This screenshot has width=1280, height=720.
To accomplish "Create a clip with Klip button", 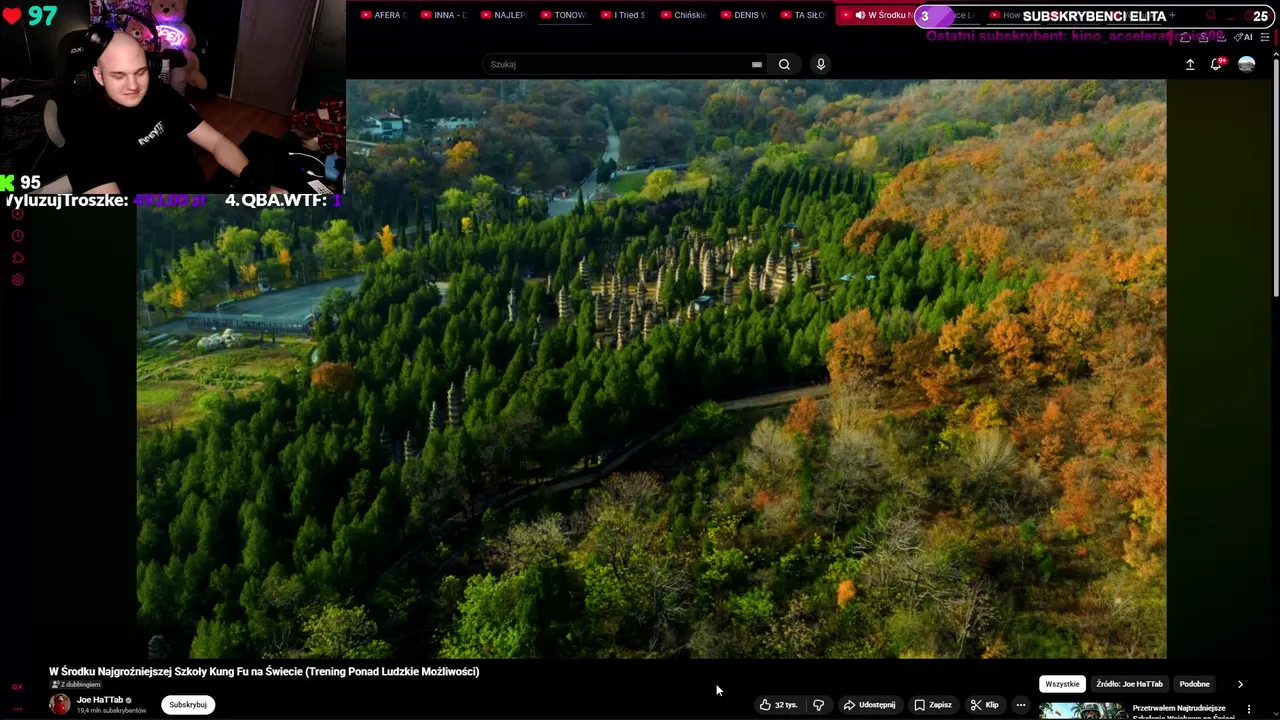I will coord(984,705).
